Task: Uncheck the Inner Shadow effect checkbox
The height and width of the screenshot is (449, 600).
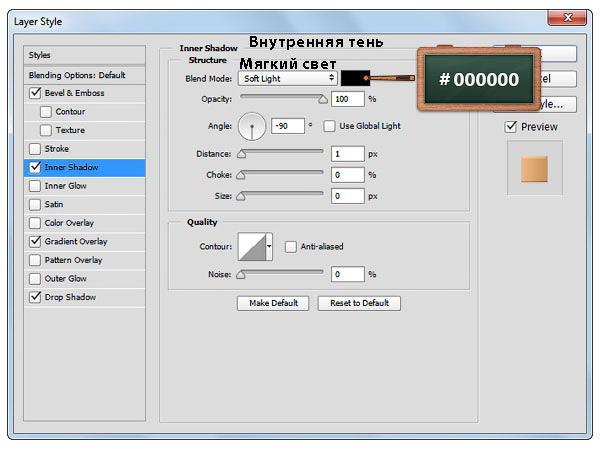Action: coord(35,167)
